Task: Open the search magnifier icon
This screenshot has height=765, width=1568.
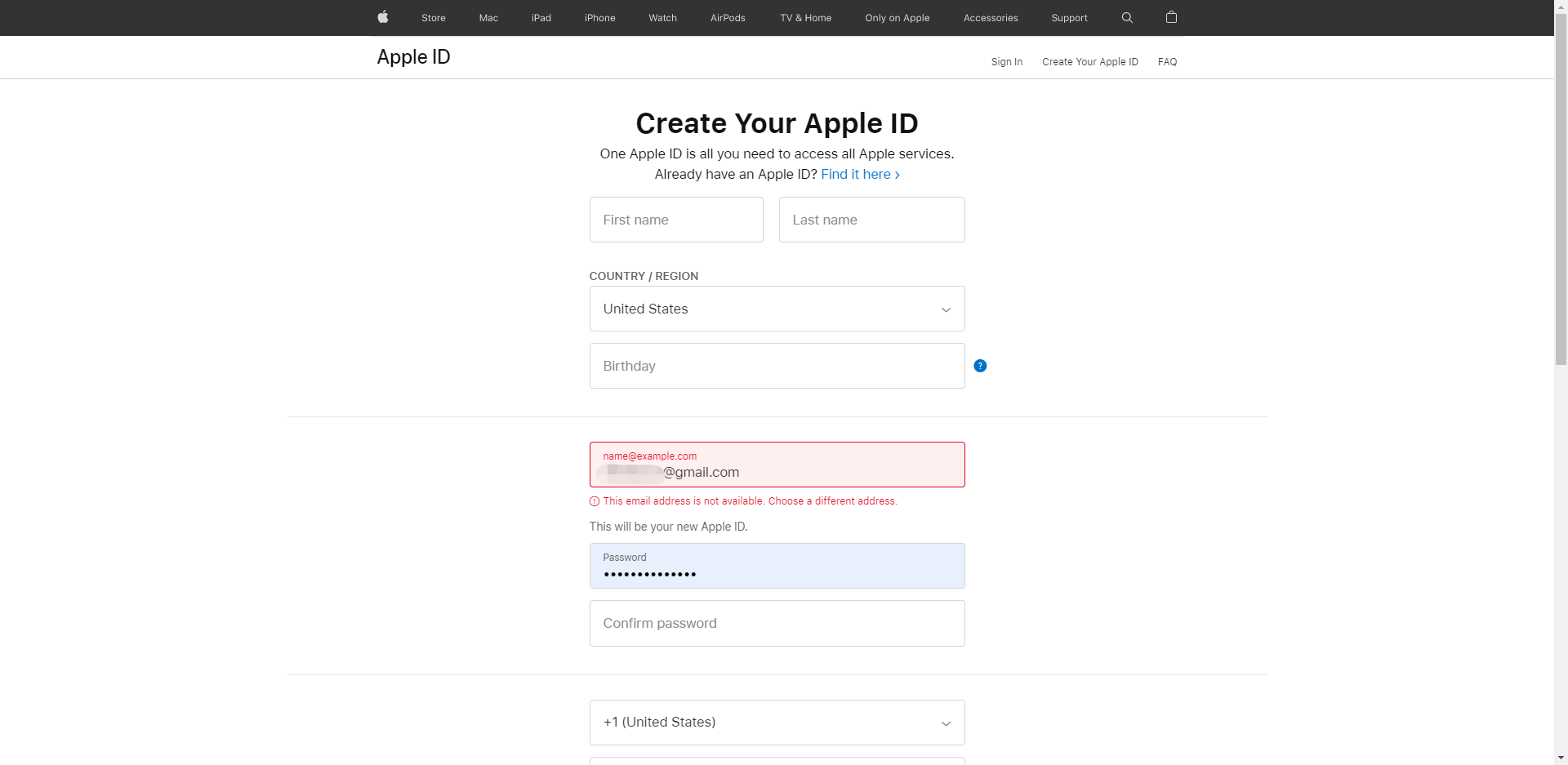Action: click(x=1127, y=17)
